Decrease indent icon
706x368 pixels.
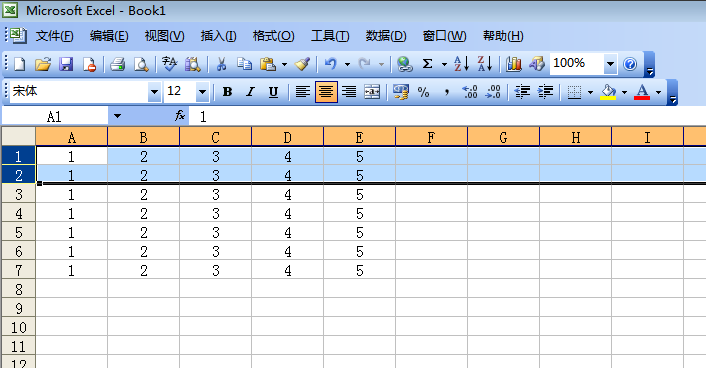pyautogui.click(x=522, y=92)
